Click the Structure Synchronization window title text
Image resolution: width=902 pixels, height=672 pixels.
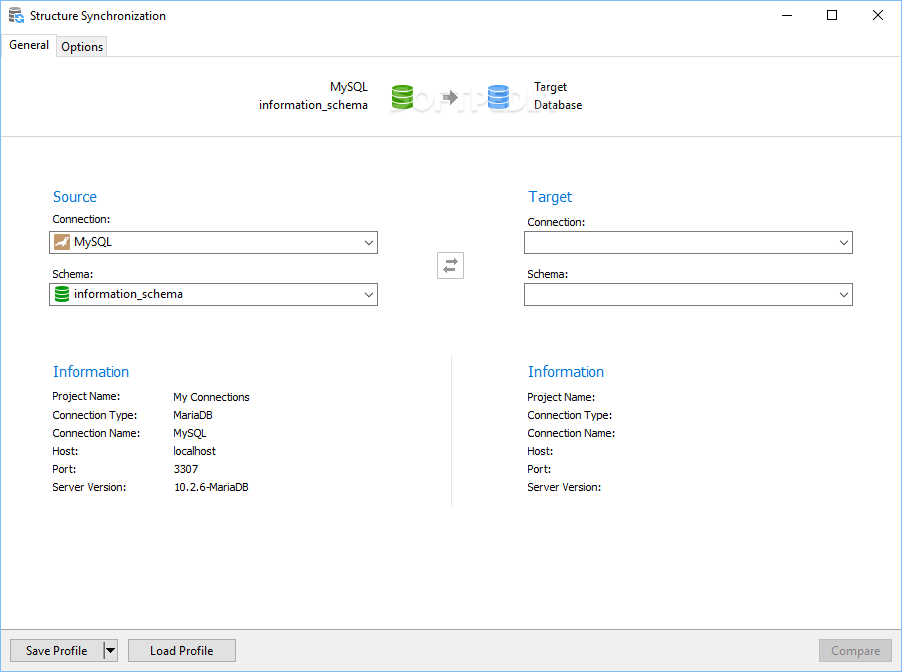click(x=98, y=16)
